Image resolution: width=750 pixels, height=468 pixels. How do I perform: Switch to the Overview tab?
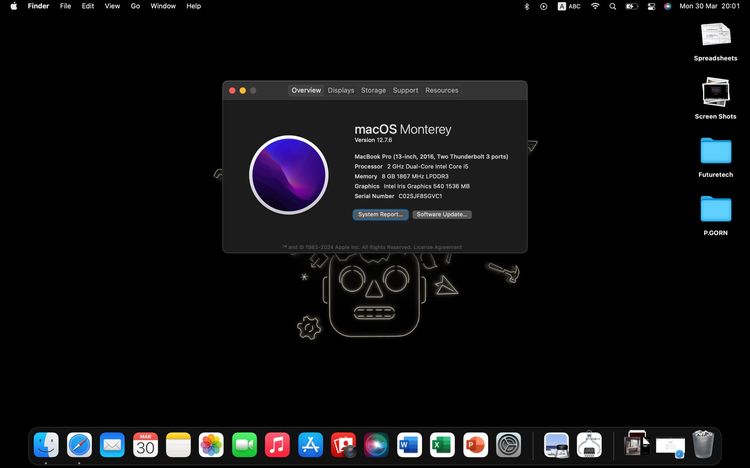pyautogui.click(x=306, y=90)
